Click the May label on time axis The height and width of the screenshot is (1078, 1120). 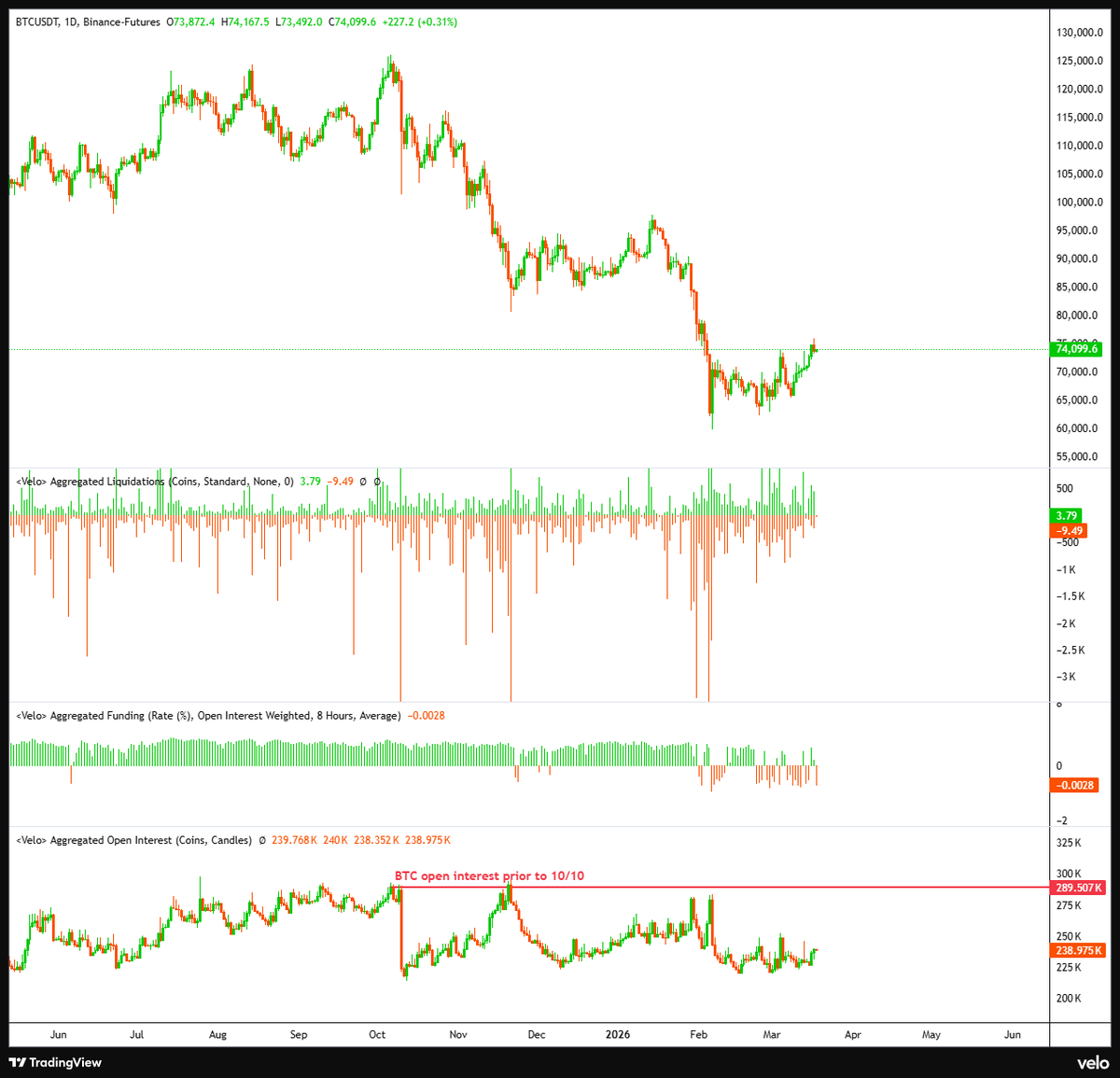pyautogui.click(x=931, y=1034)
